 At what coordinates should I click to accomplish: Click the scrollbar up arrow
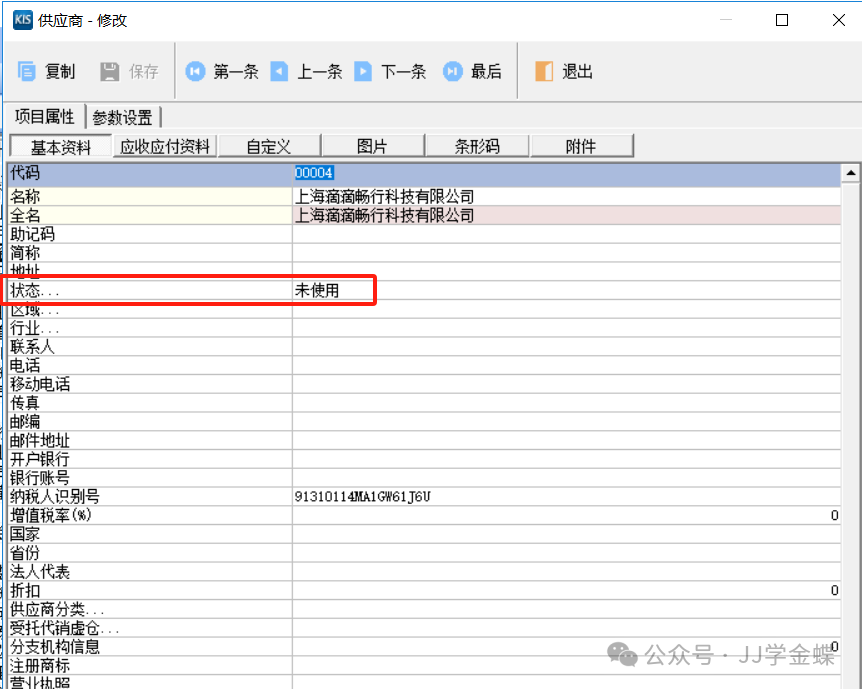pos(851,173)
